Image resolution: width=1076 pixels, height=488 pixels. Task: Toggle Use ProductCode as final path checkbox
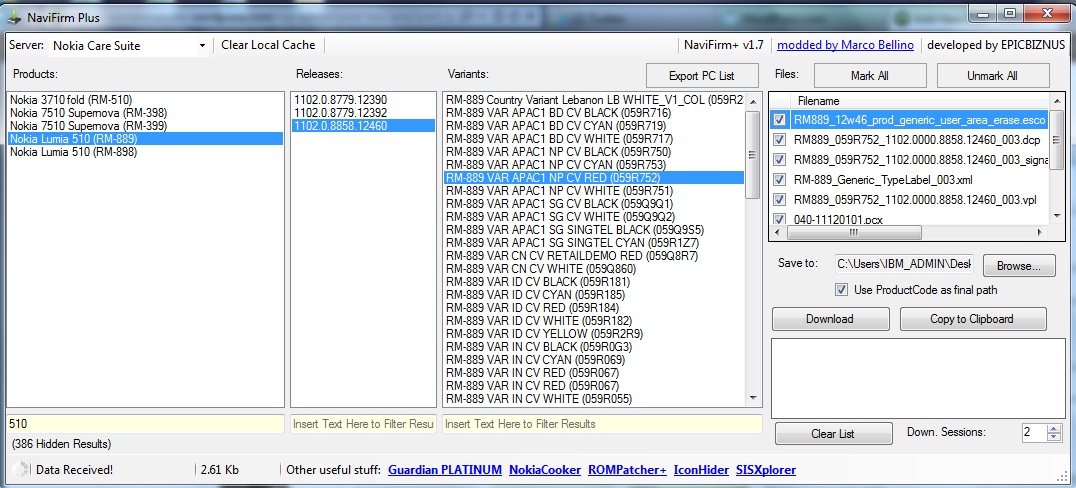click(841, 290)
